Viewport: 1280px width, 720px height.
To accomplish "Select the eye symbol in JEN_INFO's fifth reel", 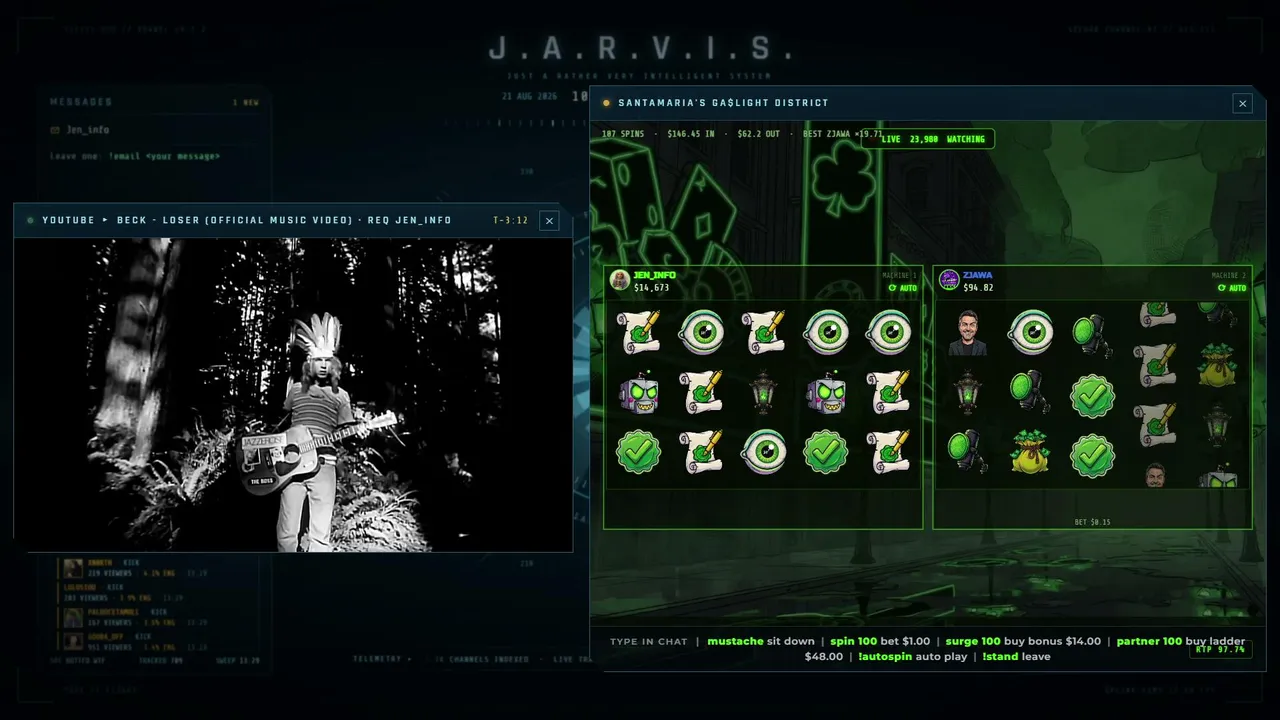I will [x=888, y=332].
